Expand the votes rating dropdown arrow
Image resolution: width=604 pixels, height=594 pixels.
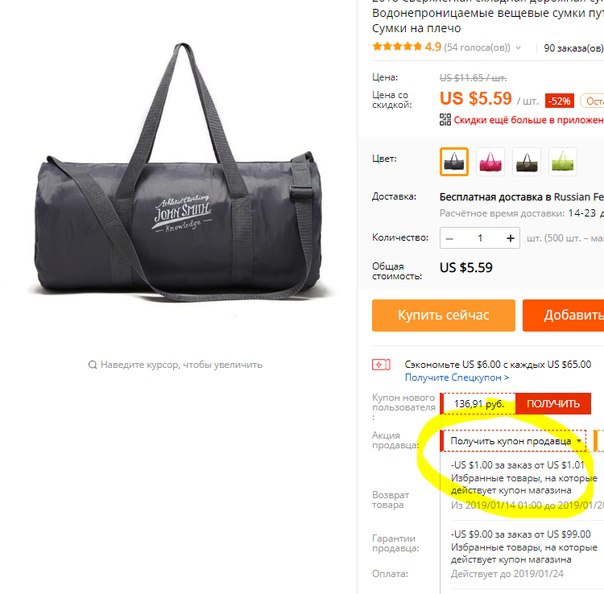pos(518,48)
